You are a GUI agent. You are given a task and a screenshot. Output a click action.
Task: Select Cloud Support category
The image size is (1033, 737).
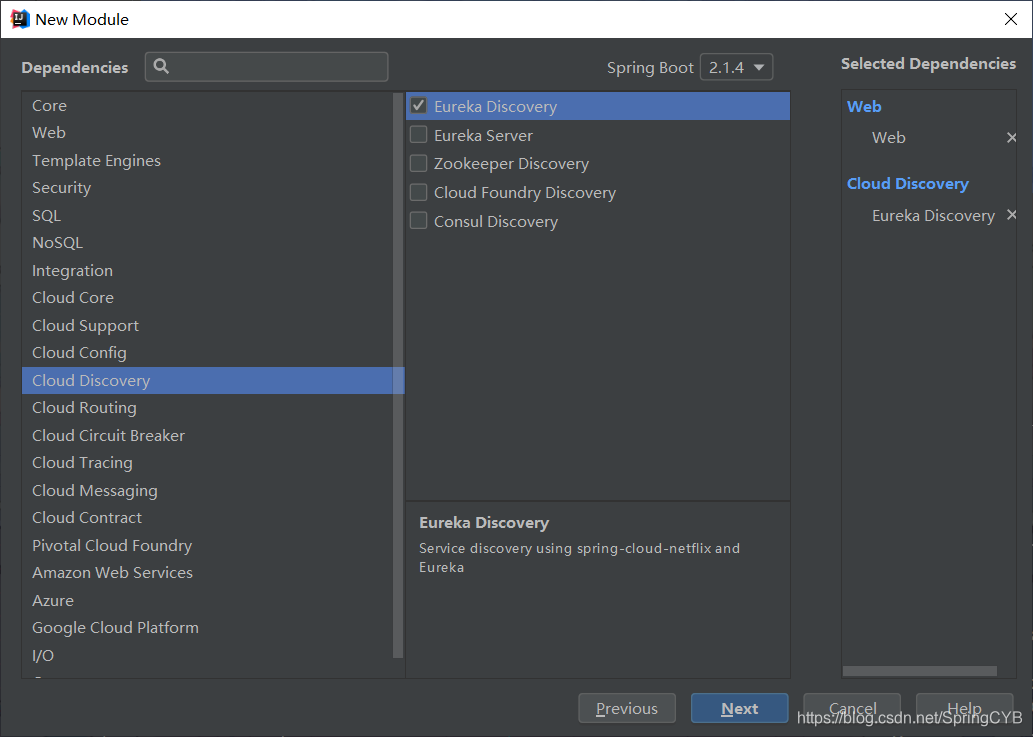pyautogui.click(x=207, y=325)
